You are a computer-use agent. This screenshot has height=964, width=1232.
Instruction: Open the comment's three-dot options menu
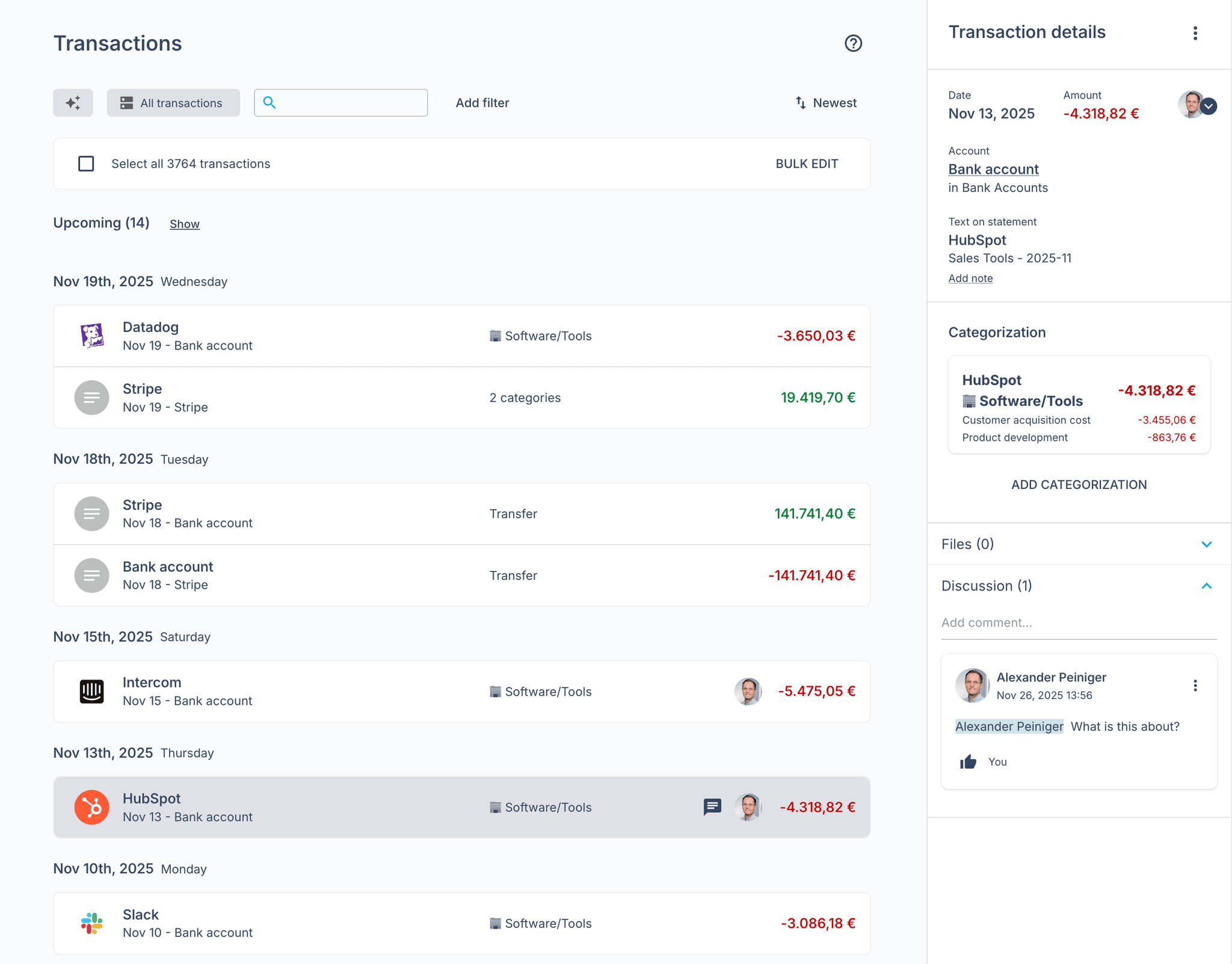1195,686
